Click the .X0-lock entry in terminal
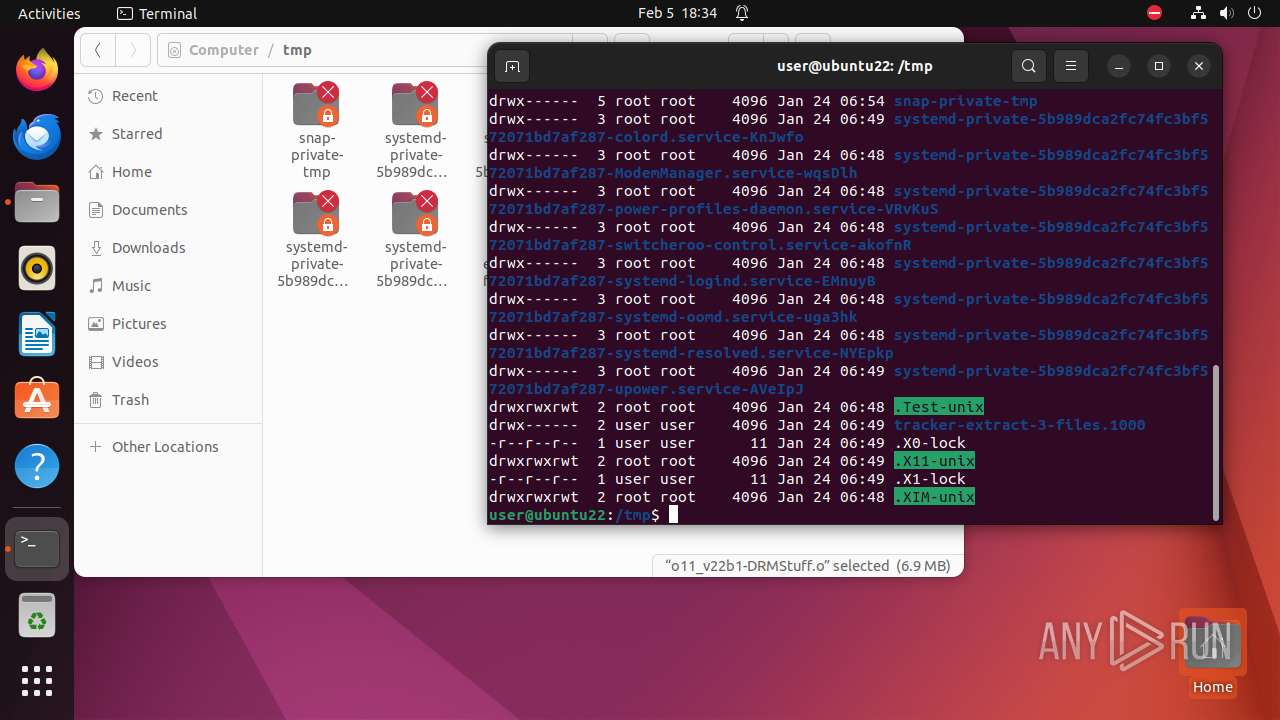Screen dimensions: 1280x720 click(x=930, y=443)
